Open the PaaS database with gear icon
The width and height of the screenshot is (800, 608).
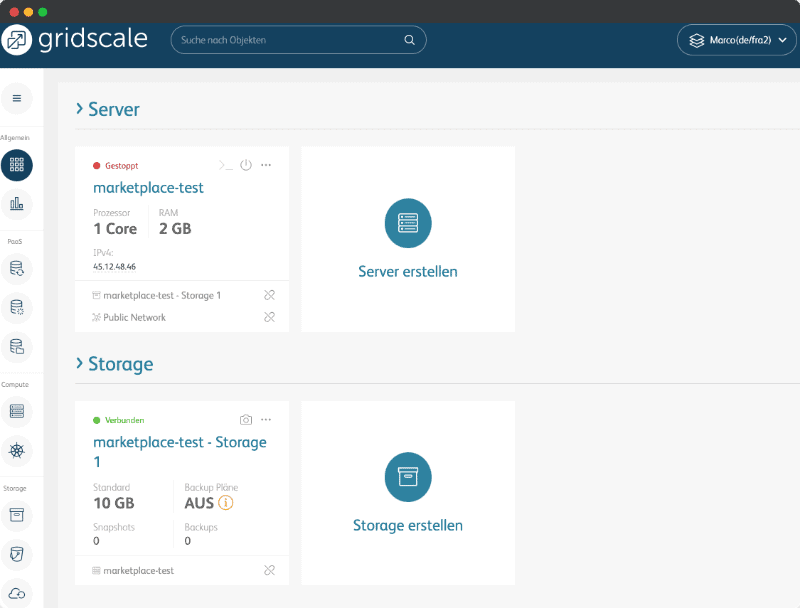point(17,308)
